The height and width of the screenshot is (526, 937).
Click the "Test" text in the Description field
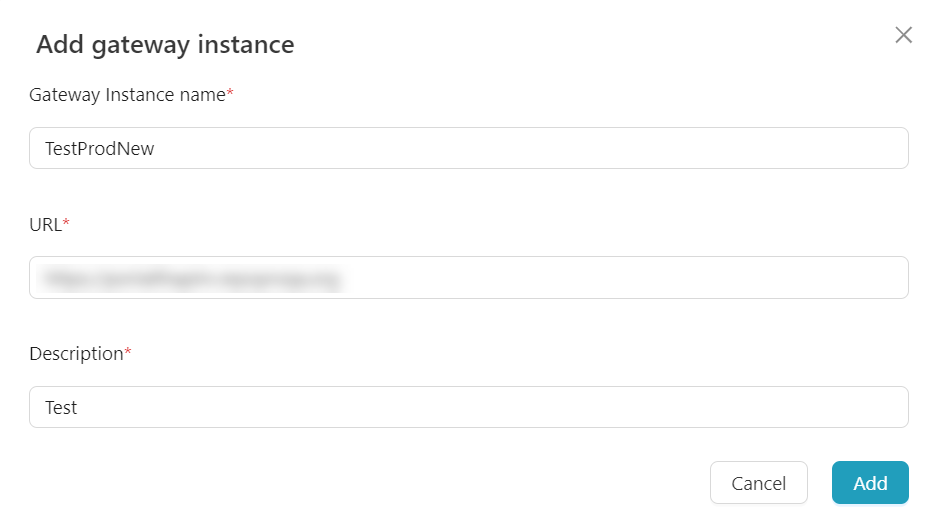click(61, 408)
